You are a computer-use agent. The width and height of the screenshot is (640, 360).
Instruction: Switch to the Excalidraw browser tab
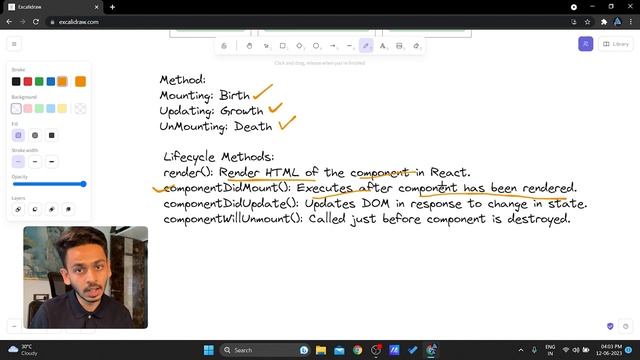click(x=54, y=7)
